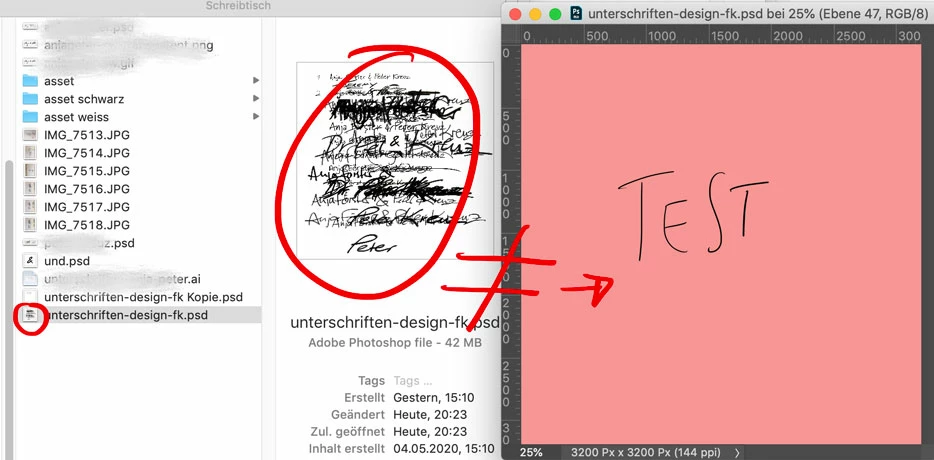This screenshot has width=934, height=460.
Task: Expand the asset schwarz folder arrow
Action: (256, 99)
